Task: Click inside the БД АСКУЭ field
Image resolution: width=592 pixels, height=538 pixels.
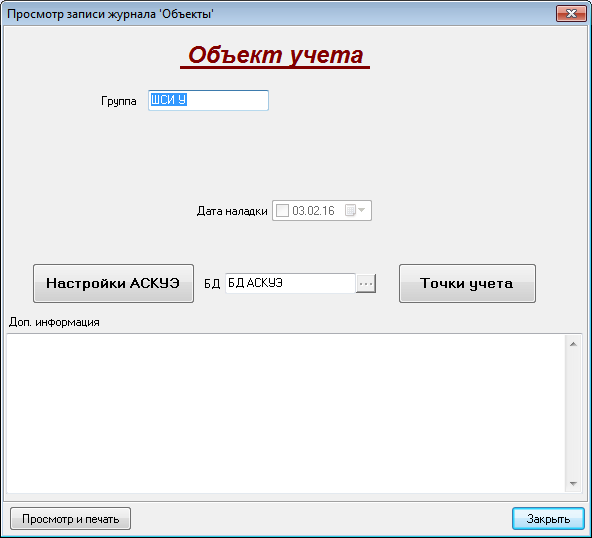Action: pyautogui.click(x=290, y=284)
